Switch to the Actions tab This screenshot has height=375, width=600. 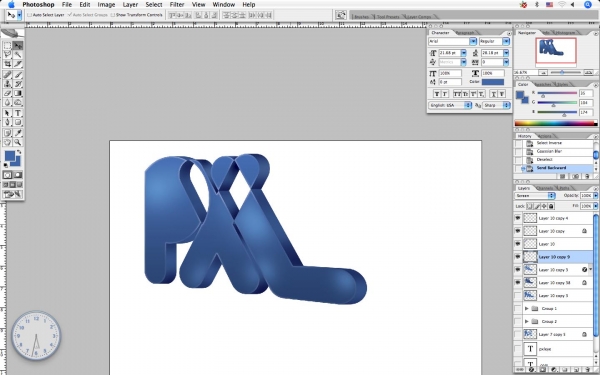coord(545,136)
